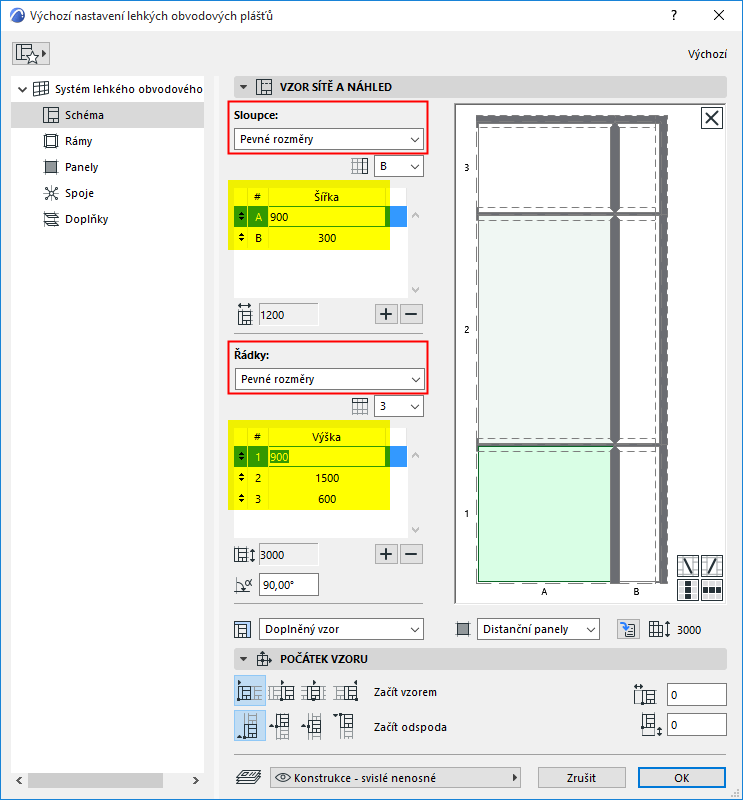
Task: Select the second horizontal pattern origin icon
Action: 282,691
